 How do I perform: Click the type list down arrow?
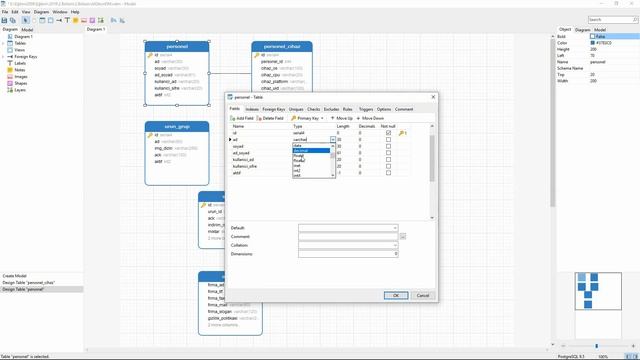click(333, 175)
